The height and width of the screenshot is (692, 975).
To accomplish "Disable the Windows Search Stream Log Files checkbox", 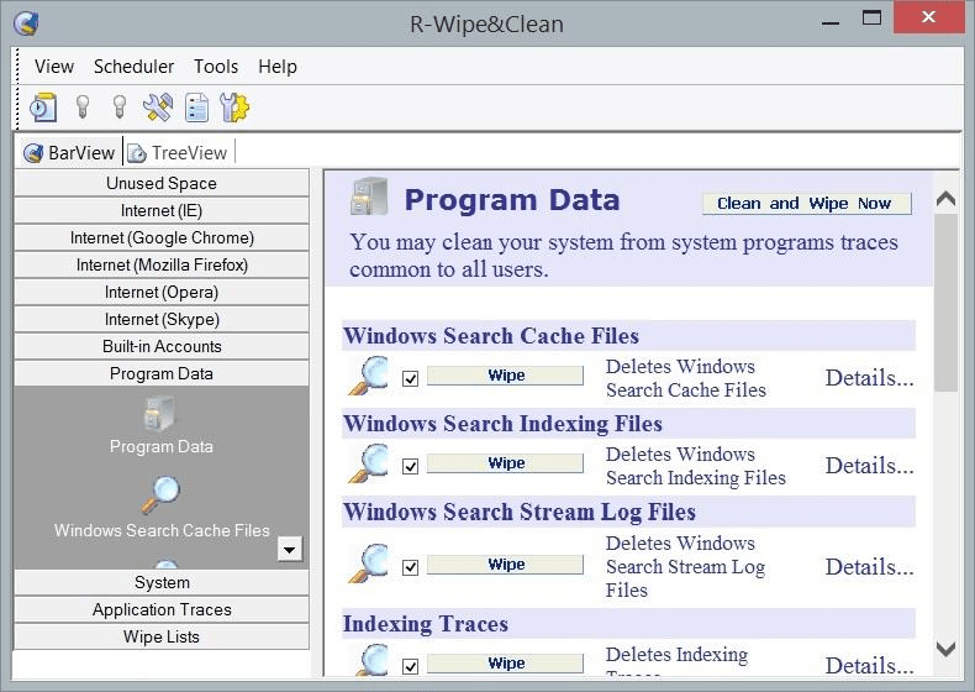I will pos(410,567).
